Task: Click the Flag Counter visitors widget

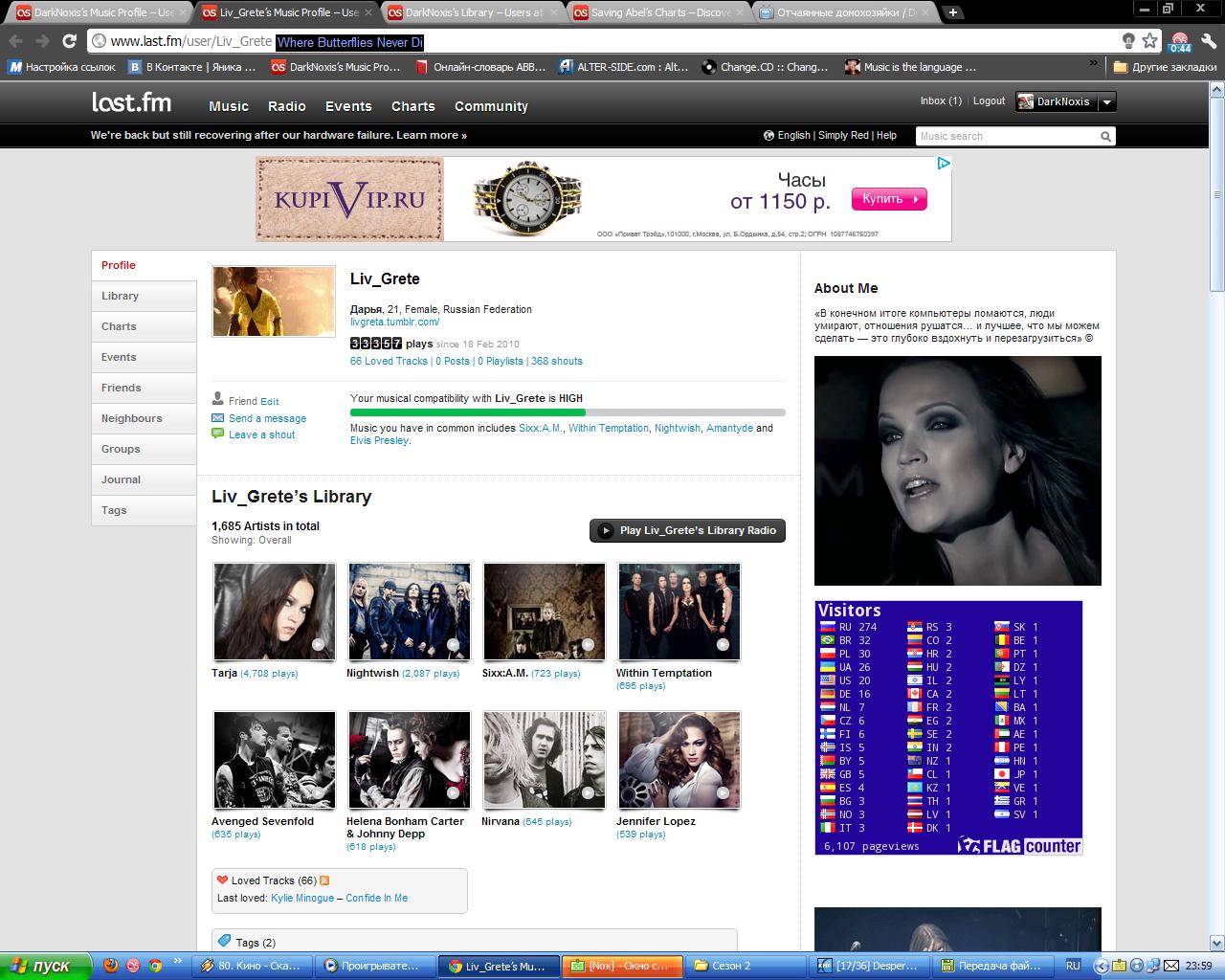Action: coord(948,727)
